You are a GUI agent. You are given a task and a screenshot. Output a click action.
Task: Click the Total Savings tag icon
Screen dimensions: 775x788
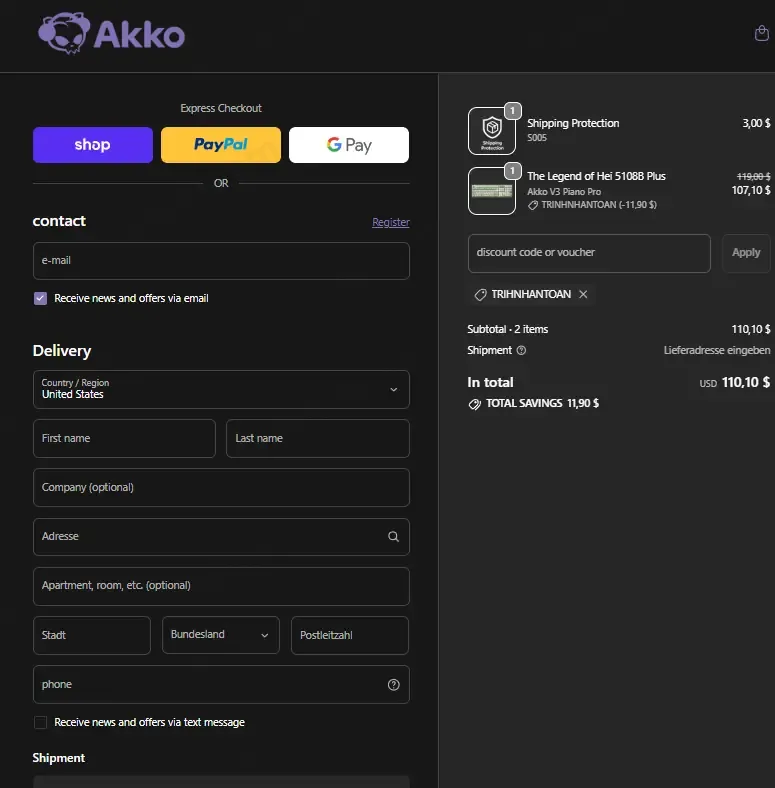click(474, 404)
